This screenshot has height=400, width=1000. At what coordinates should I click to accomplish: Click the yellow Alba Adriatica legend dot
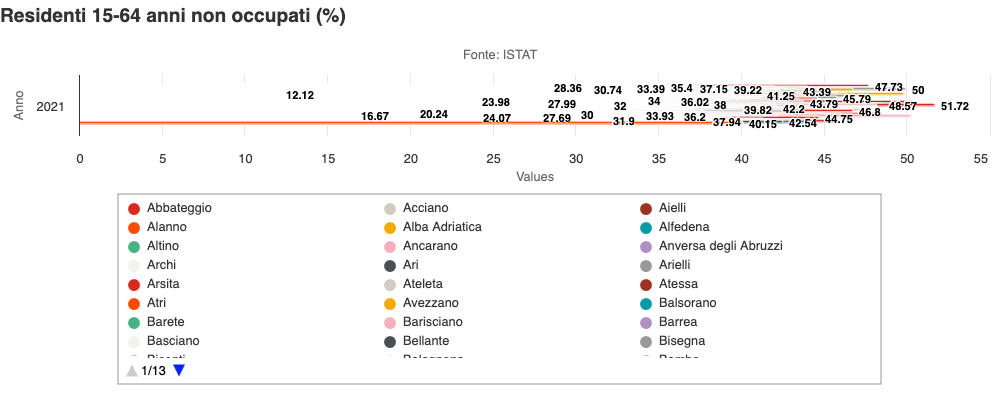[390, 227]
